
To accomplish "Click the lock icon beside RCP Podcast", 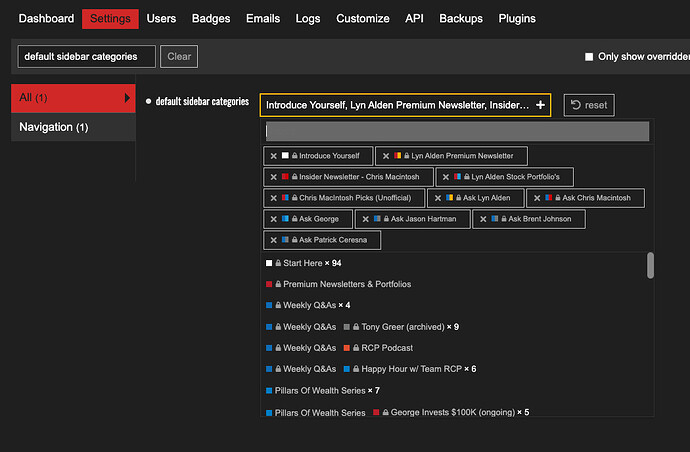I will pos(356,348).
